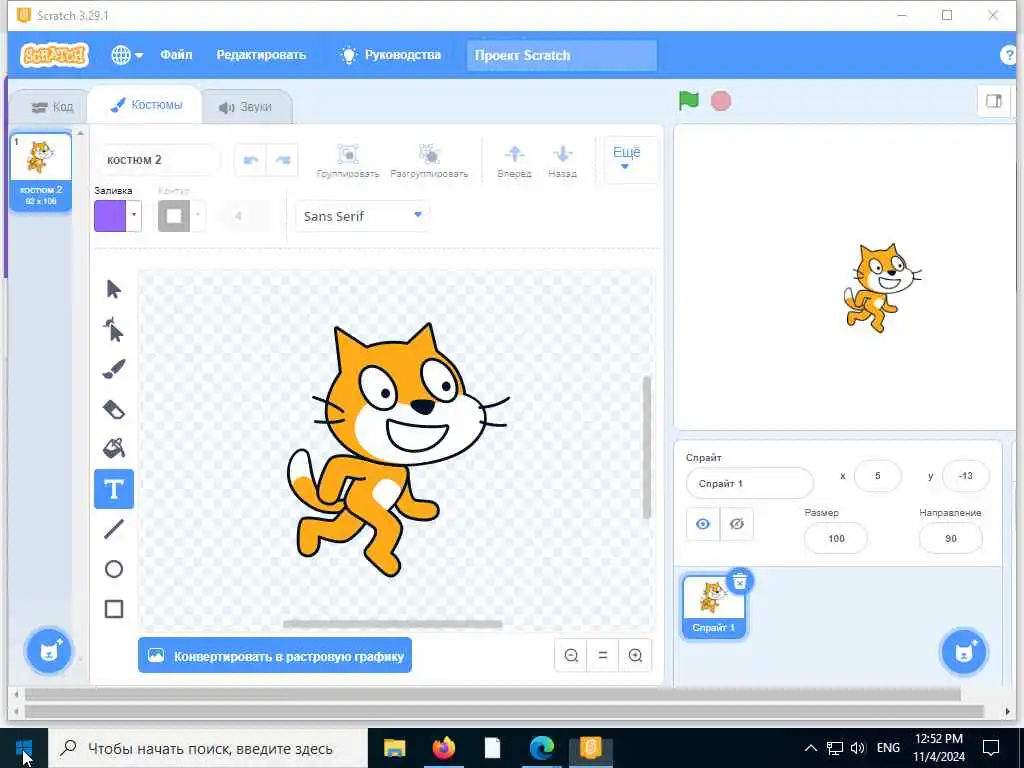Click the red stop button

click(x=721, y=101)
